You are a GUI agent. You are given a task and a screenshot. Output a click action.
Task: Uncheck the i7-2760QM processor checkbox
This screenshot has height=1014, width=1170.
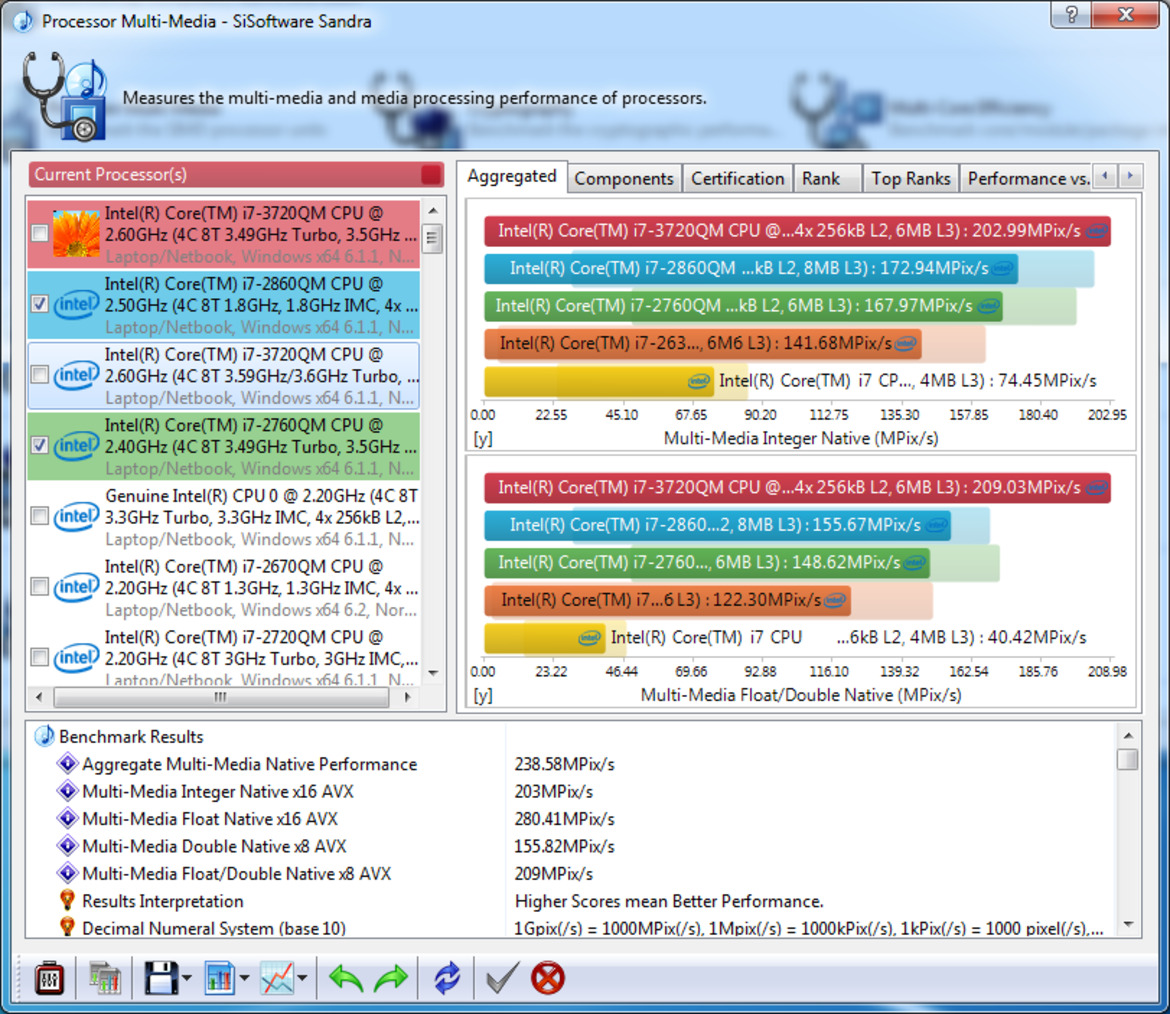pos(40,445)
